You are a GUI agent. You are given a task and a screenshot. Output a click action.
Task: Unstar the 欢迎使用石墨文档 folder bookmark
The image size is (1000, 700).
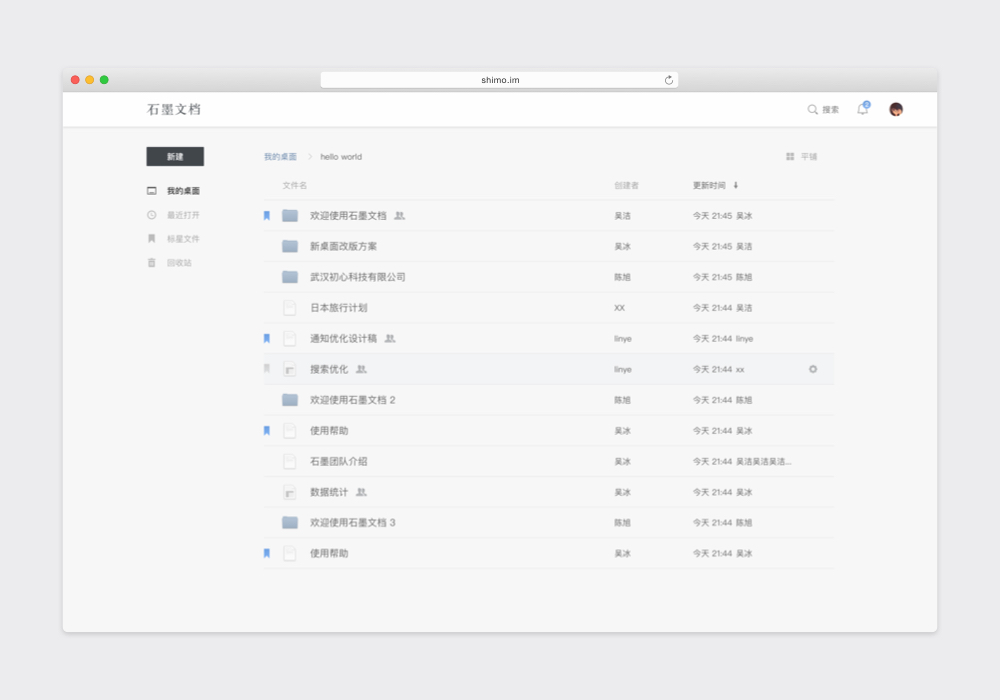[x=266, y=215]
